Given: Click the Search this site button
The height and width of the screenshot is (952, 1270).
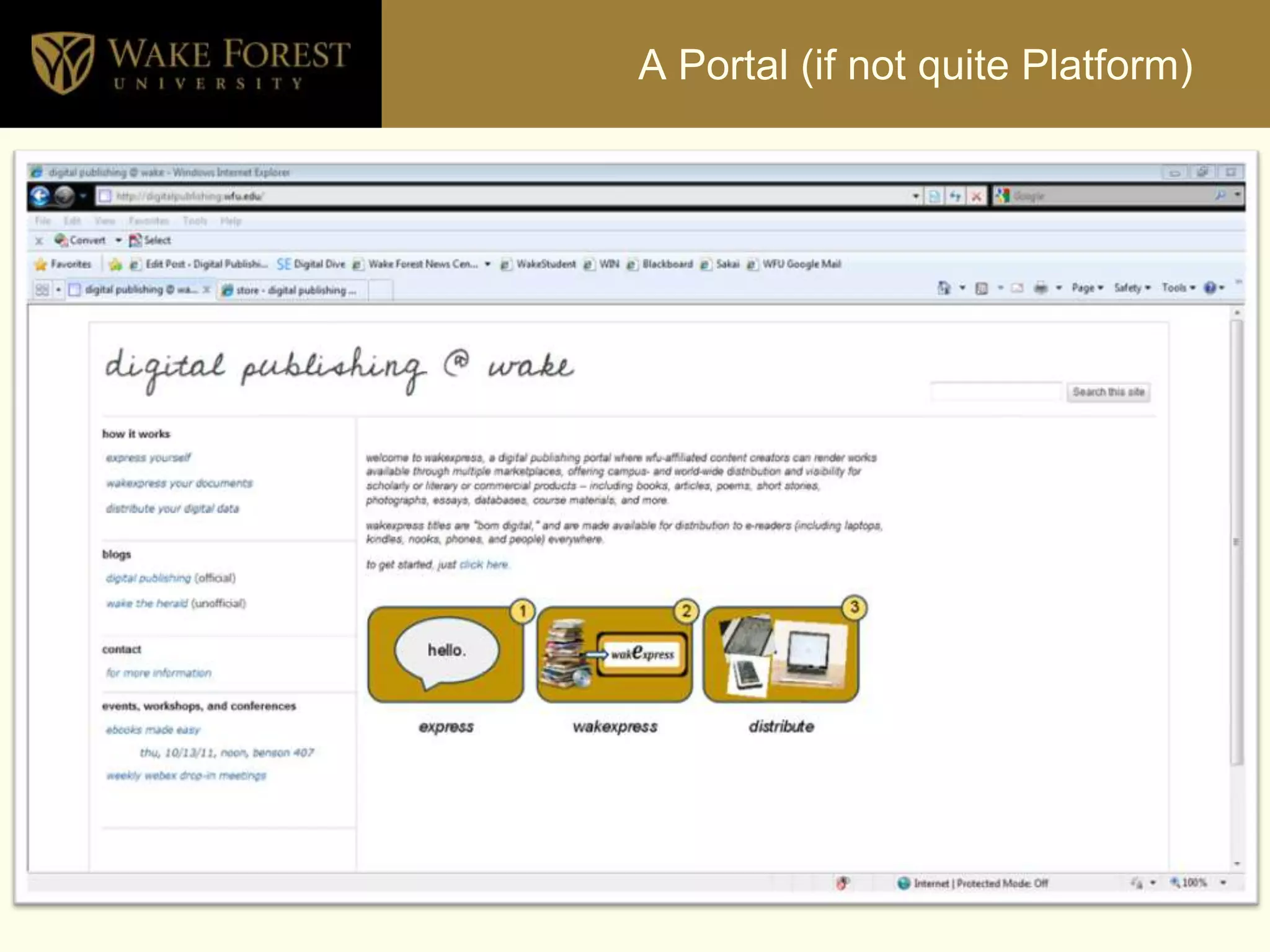Looking at the screenshot, I should 1109,392.
